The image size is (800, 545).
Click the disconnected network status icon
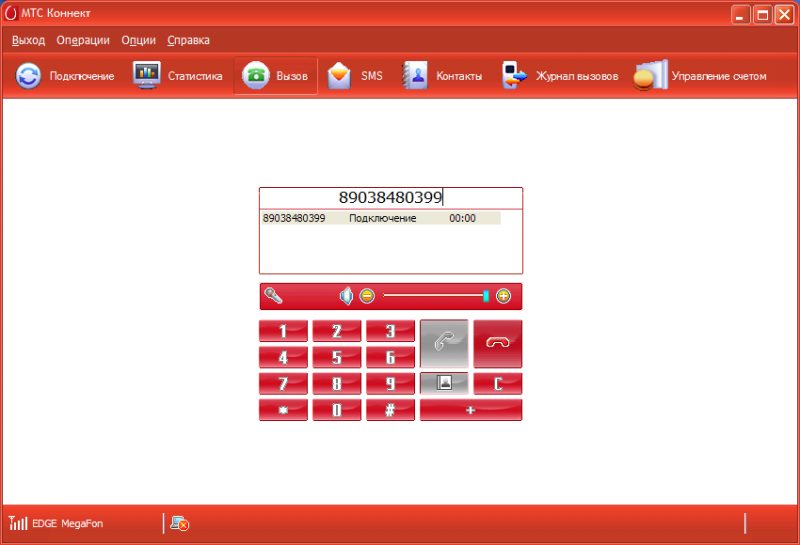tap(180, 524)
